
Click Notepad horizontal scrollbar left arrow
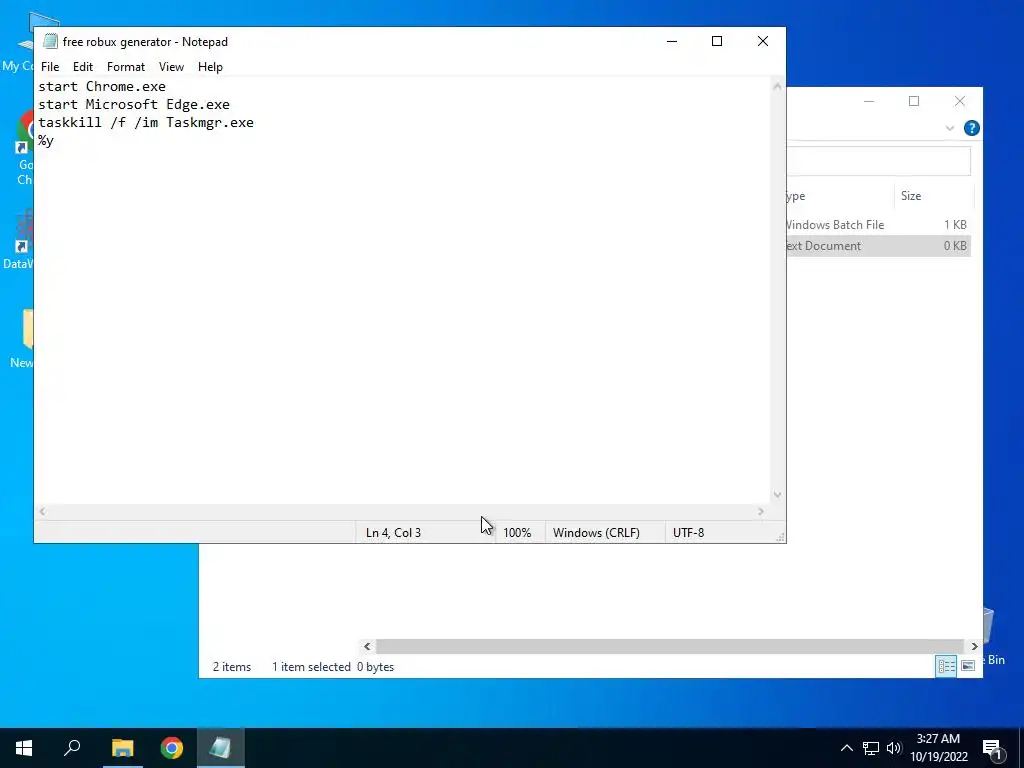42,511
